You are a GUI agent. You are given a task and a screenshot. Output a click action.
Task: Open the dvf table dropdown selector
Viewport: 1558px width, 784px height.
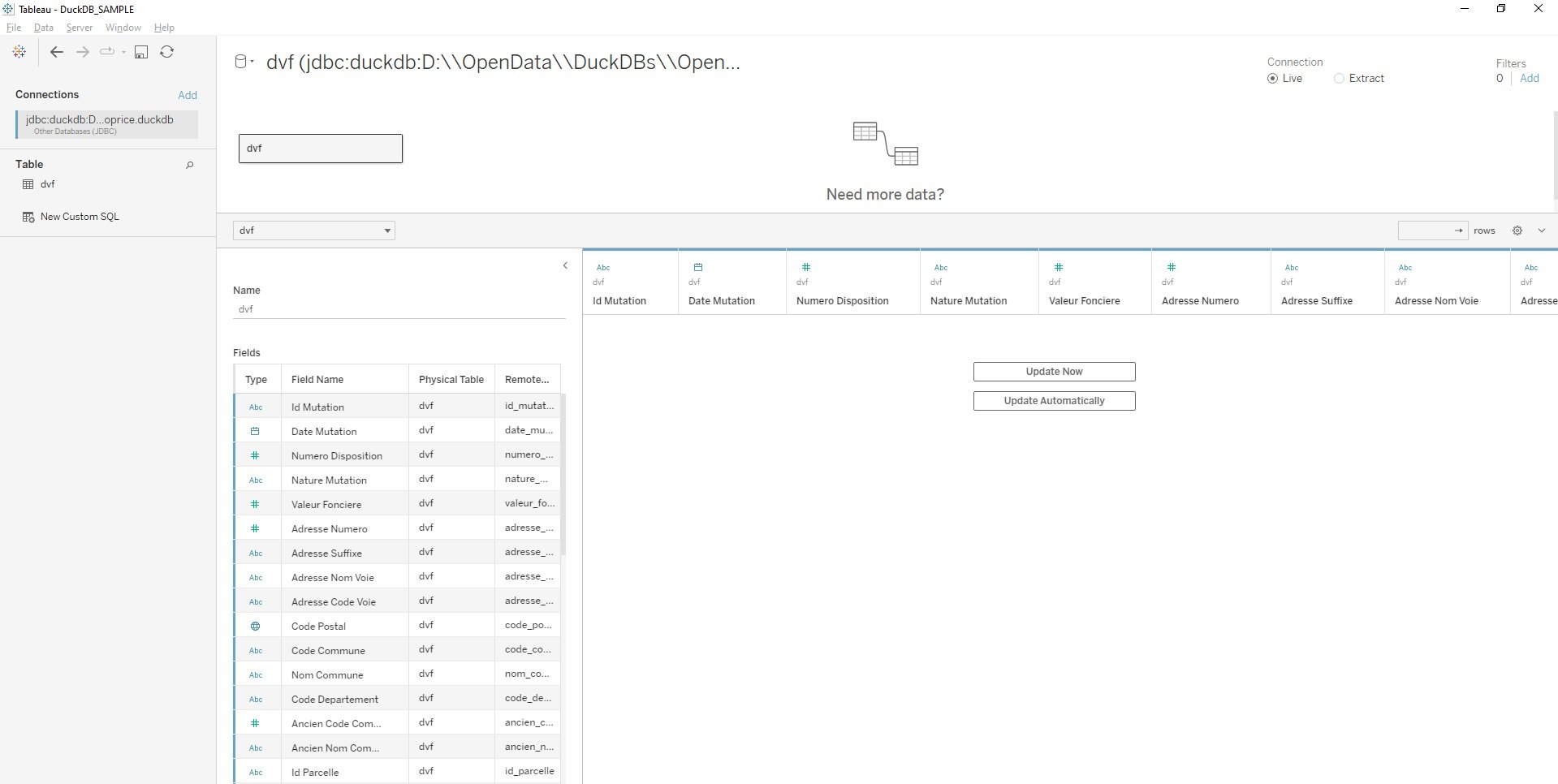[314, 230]
